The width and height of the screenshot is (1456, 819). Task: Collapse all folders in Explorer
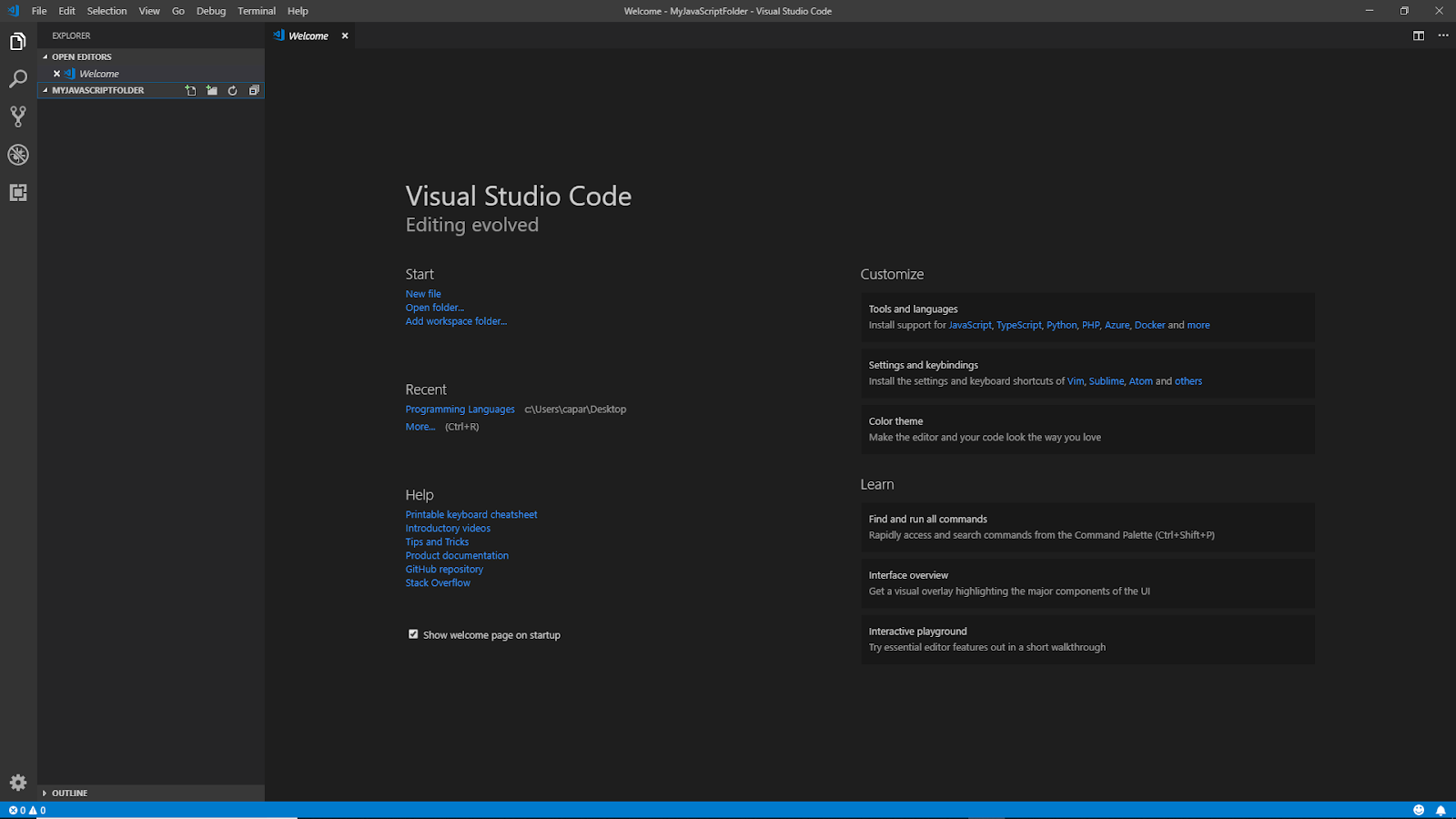pos(254,90)
